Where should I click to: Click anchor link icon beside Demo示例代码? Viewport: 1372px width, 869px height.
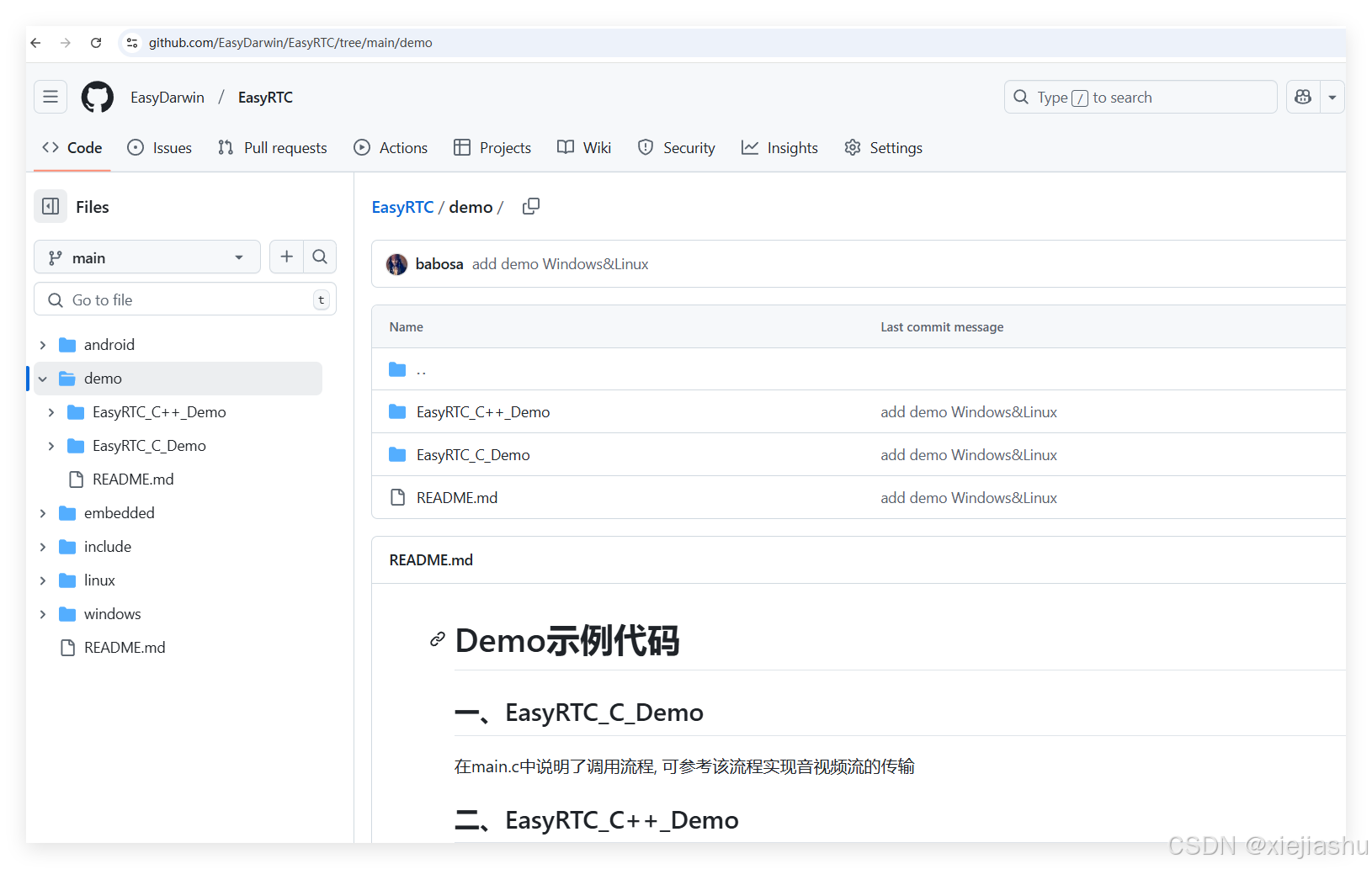pyautogui.click(x=438, y=639)
